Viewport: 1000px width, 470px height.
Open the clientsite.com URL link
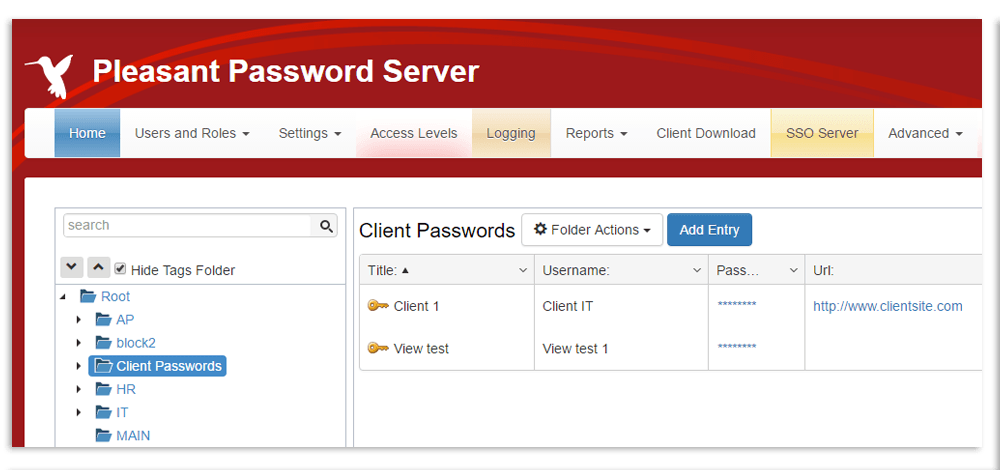[x=887, y=306]
